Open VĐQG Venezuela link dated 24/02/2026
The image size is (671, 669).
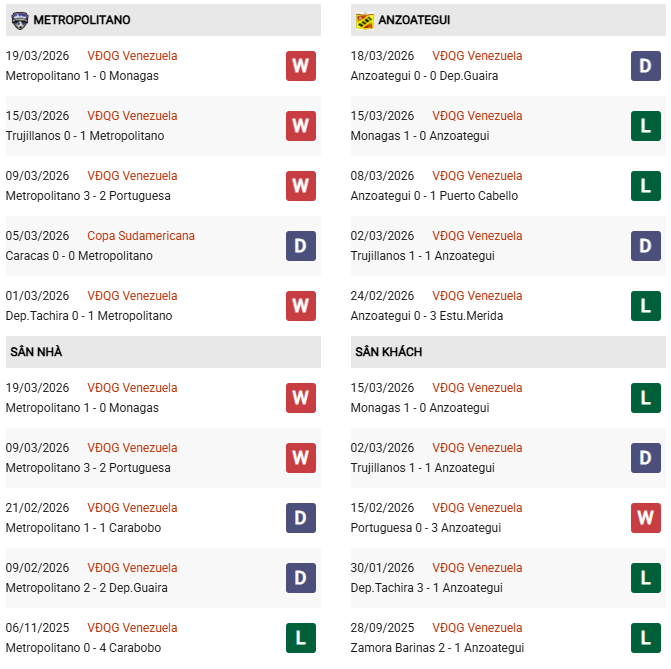(x=477, y=296)
